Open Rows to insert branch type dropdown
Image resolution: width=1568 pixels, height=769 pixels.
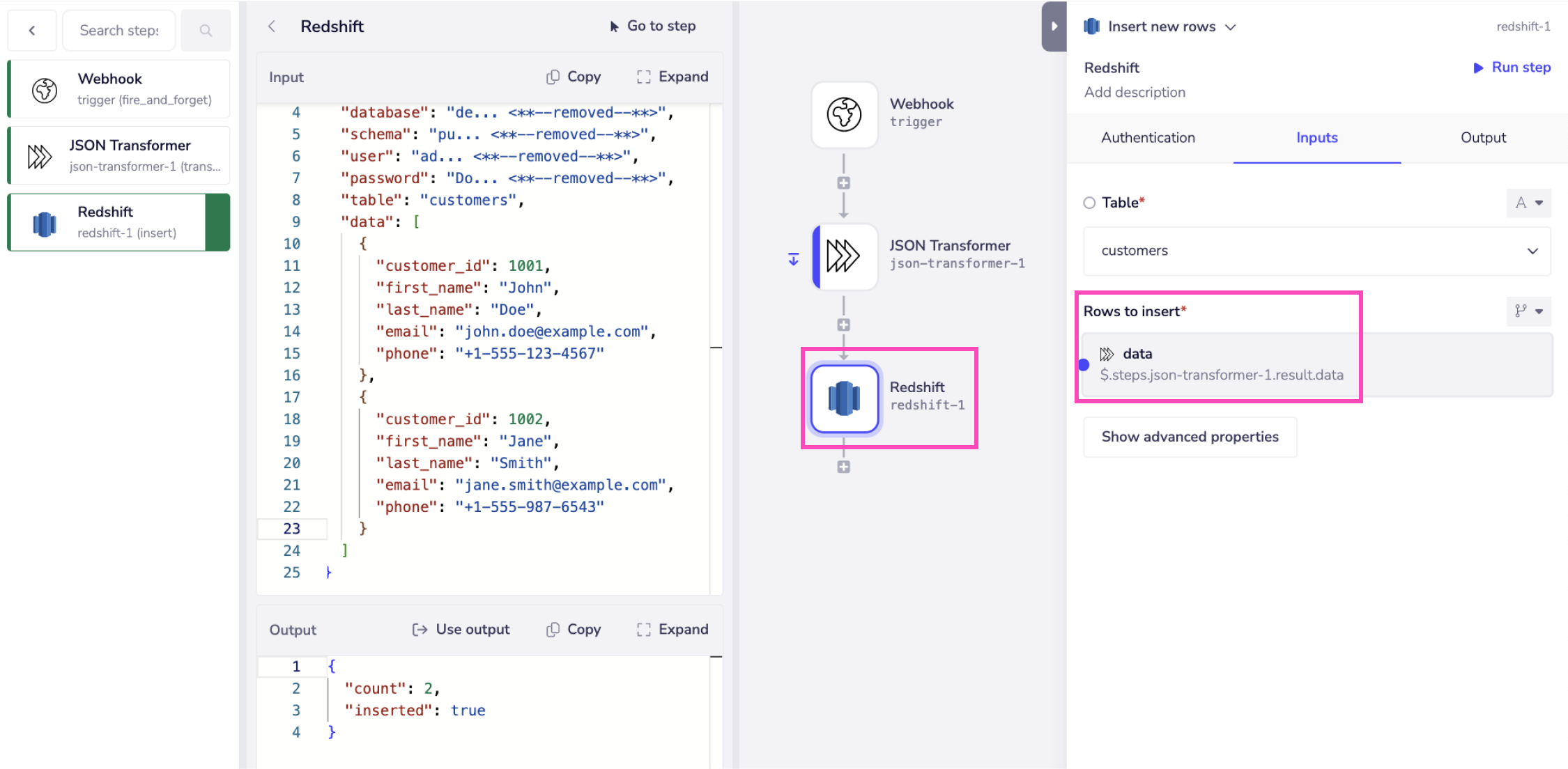click(x=1528, y=311)
